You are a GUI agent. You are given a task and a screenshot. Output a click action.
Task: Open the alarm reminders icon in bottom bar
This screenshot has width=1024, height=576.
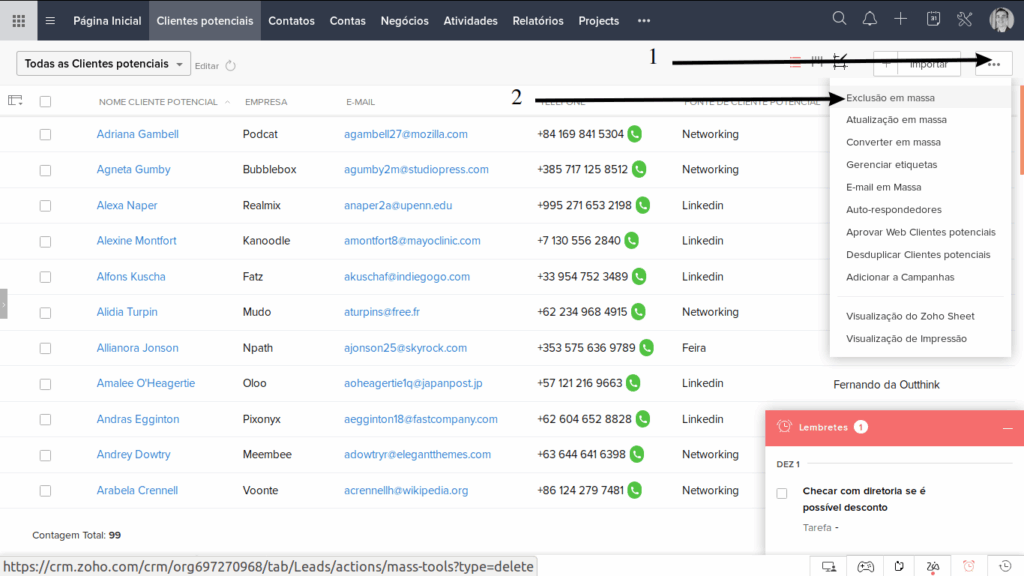coord(968,566)
